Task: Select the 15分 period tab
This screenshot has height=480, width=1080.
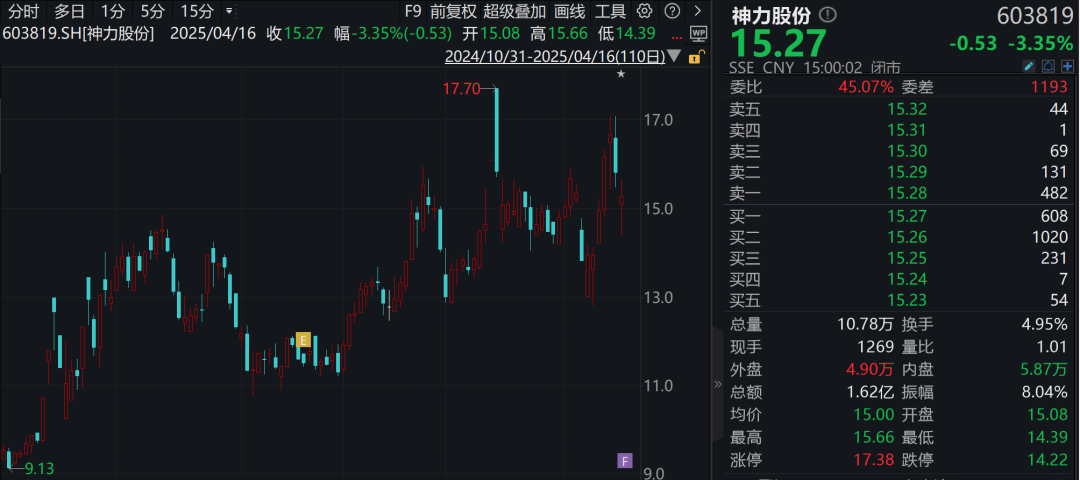Action: pyautogui.click(x=196, y=11)
